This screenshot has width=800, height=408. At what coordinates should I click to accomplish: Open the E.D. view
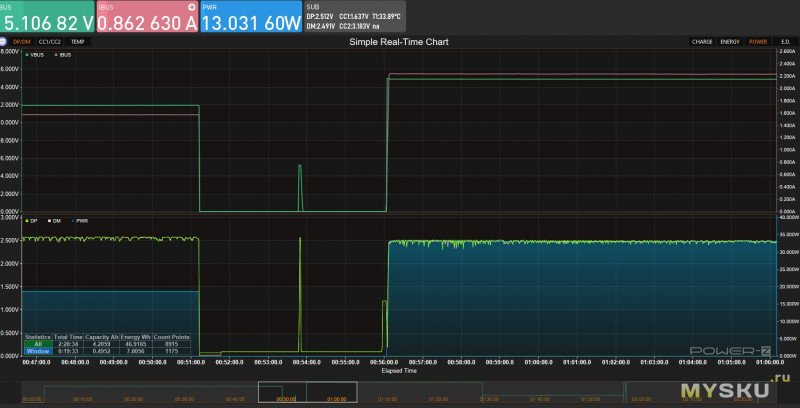[x=785, y=42]
